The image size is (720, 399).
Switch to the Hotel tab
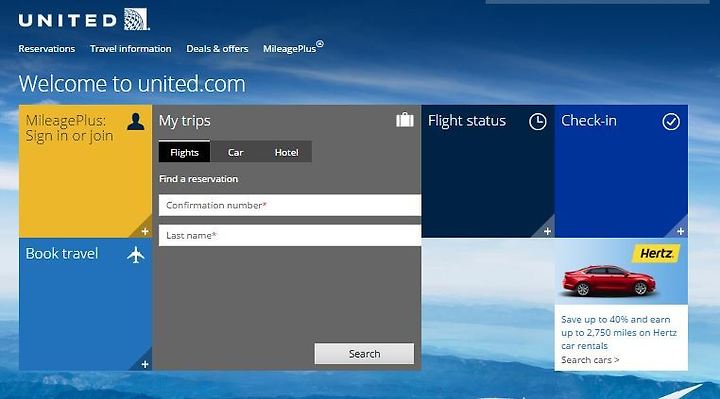point(287,152)
